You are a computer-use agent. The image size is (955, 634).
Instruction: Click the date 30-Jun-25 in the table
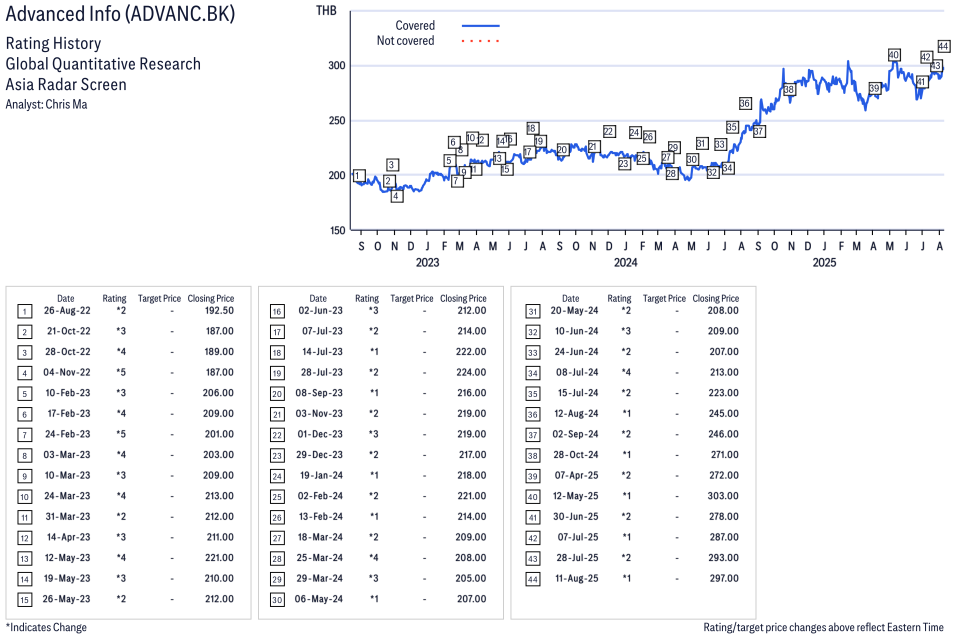576,516
